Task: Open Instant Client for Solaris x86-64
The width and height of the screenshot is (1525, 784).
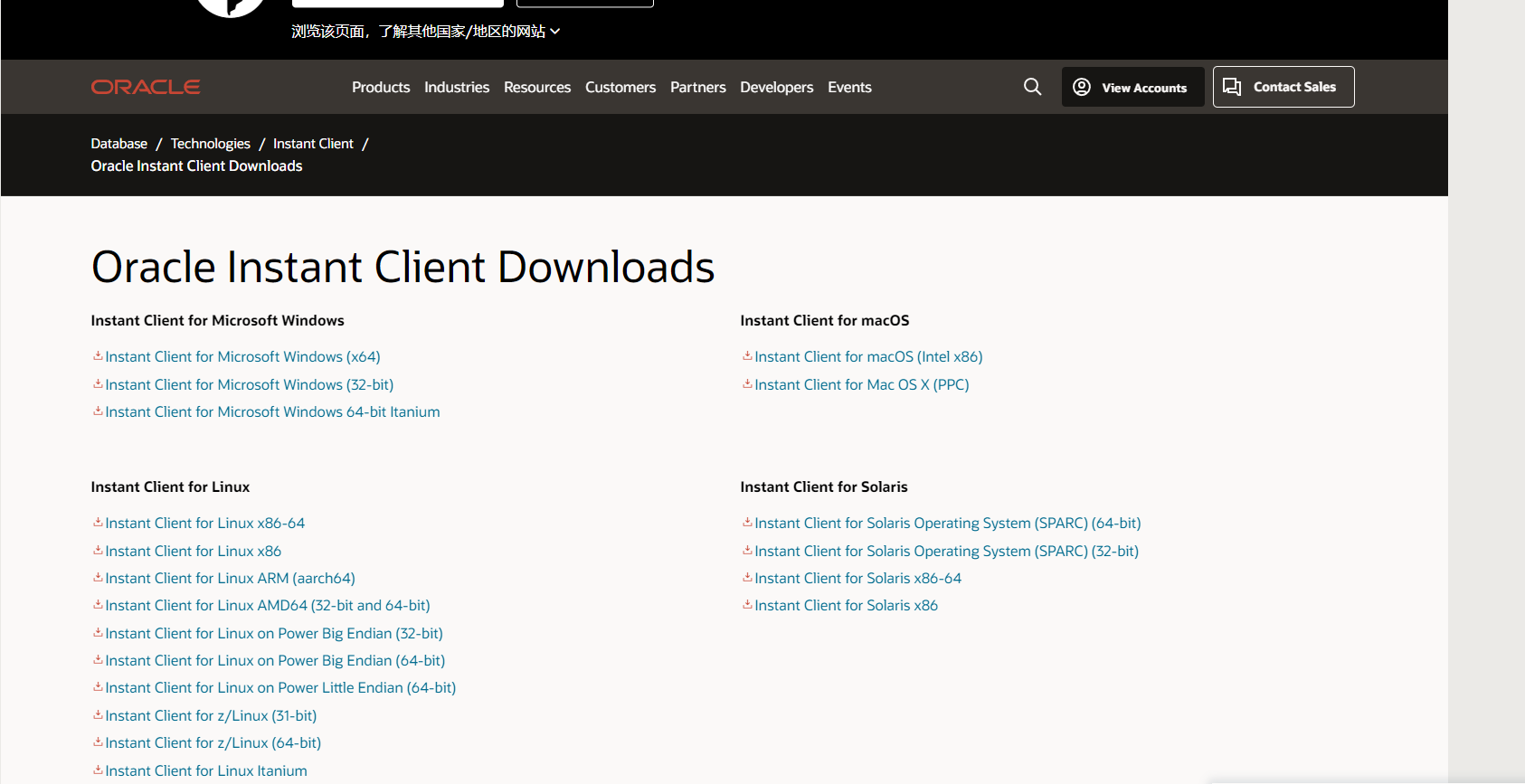Action: click(858, 579)
